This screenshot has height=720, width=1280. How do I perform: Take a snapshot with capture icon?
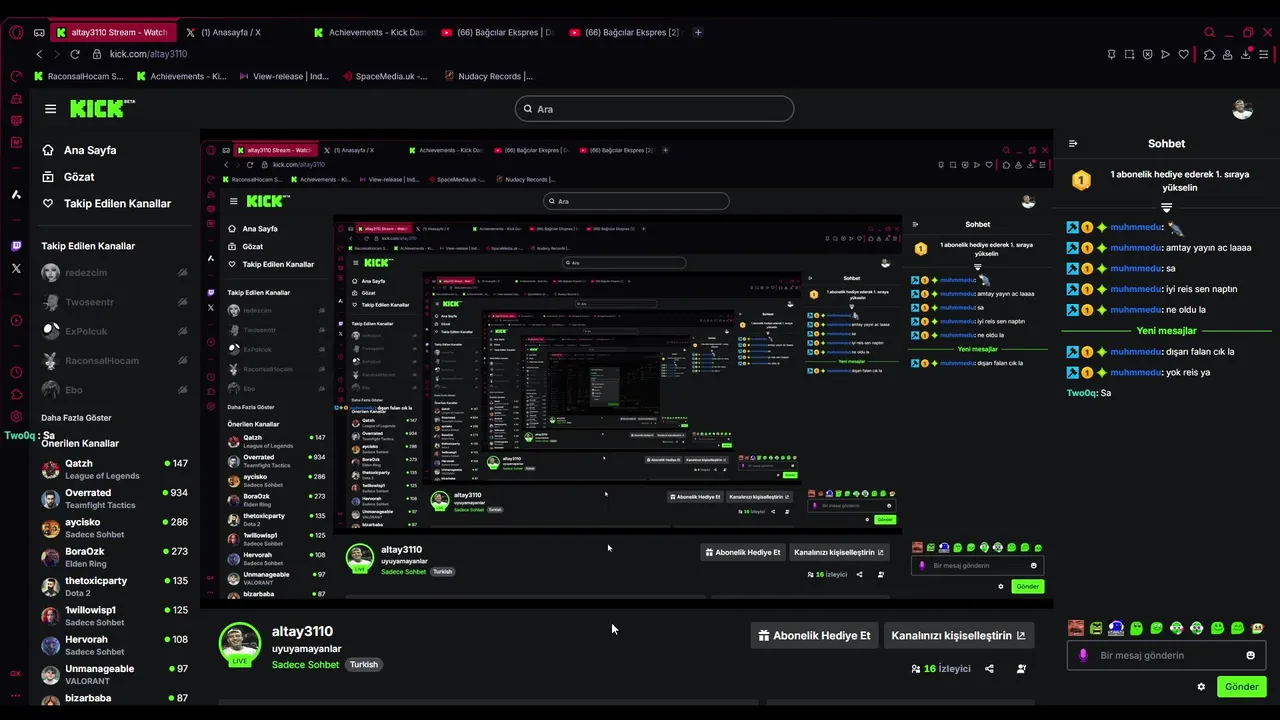[1129, 54]
